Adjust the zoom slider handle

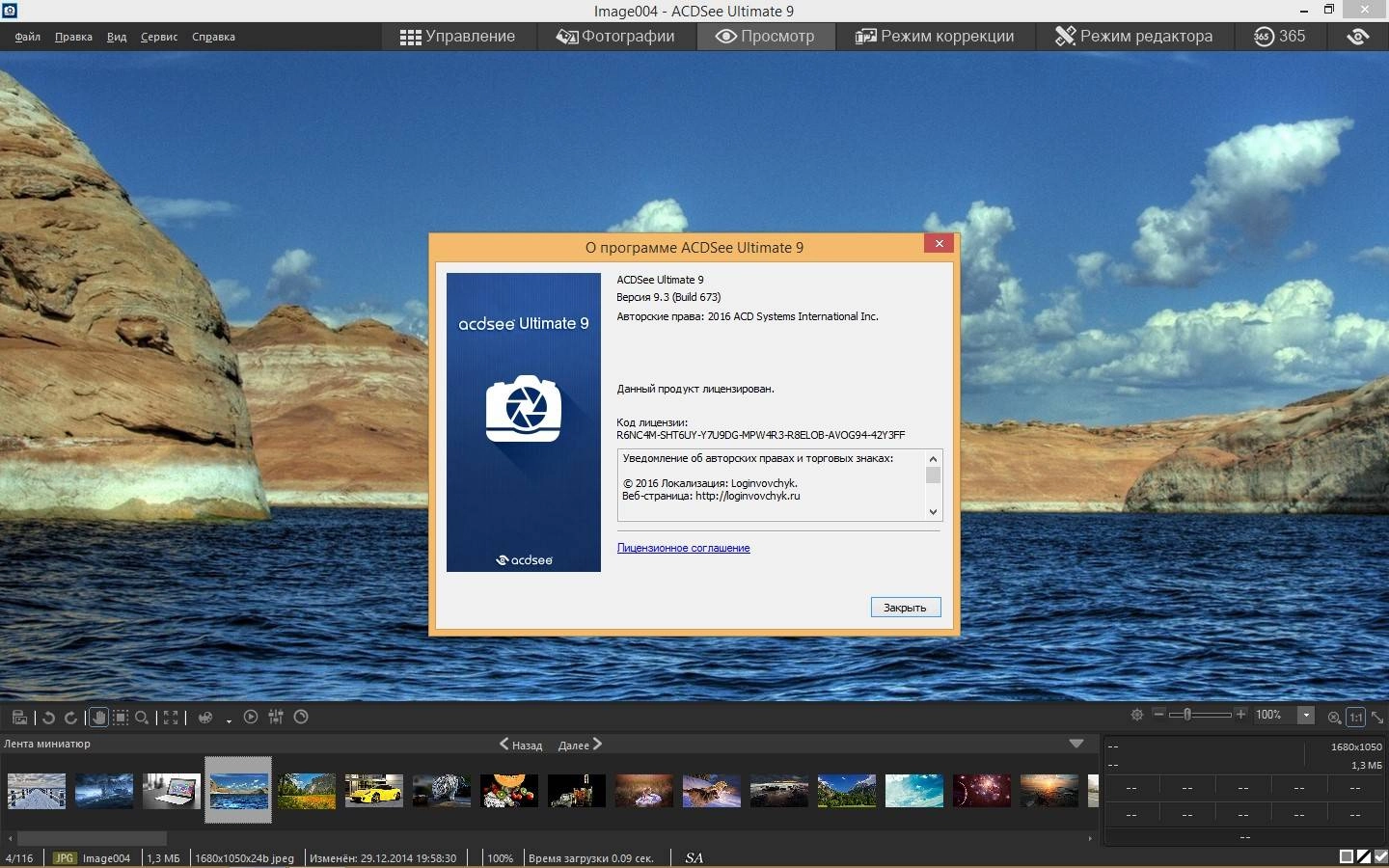point(1187,715)
